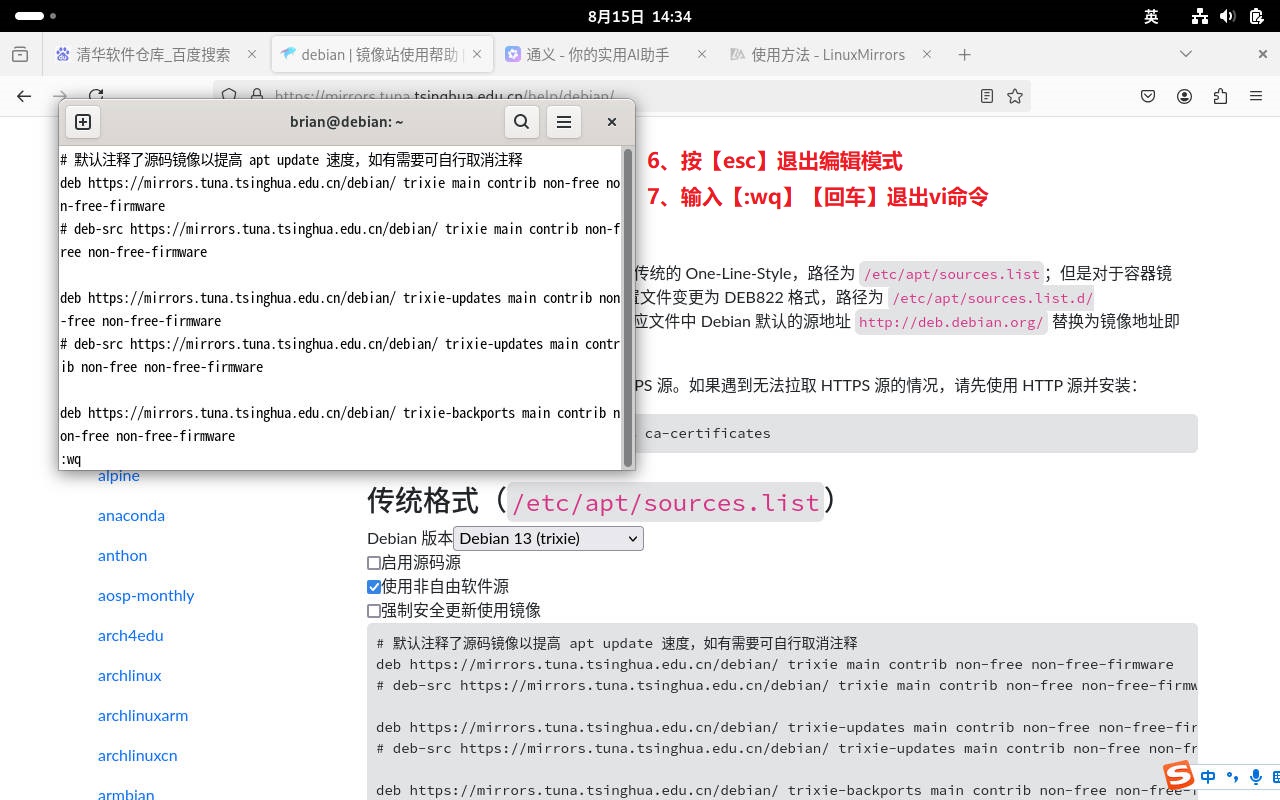
Task: Uncheck 使用非自由软件源 checkbox
Action: coord(374,587)
